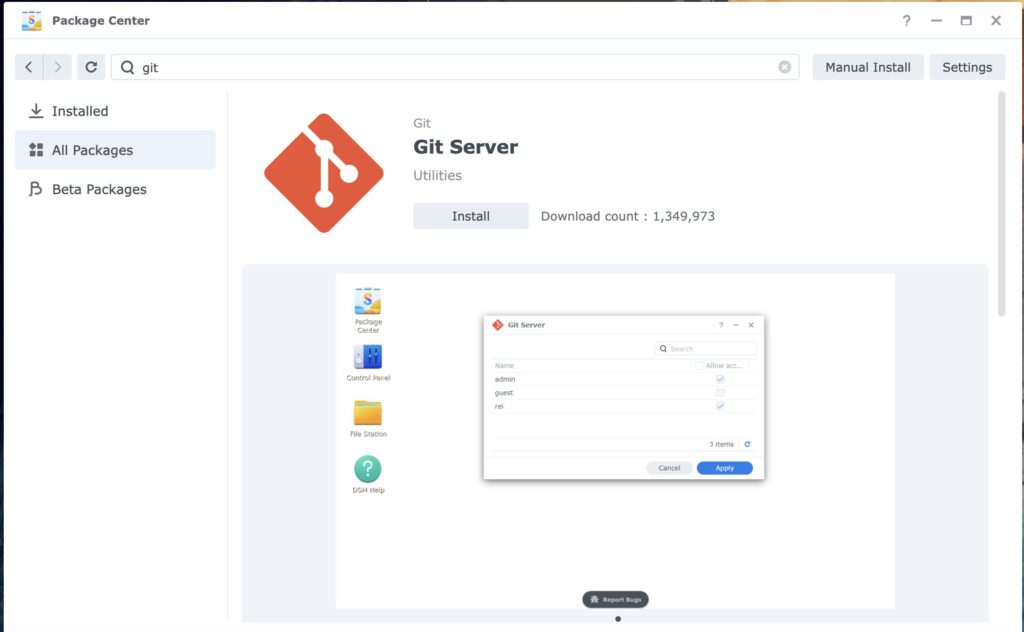Open Manual Install

pos(868,67)
